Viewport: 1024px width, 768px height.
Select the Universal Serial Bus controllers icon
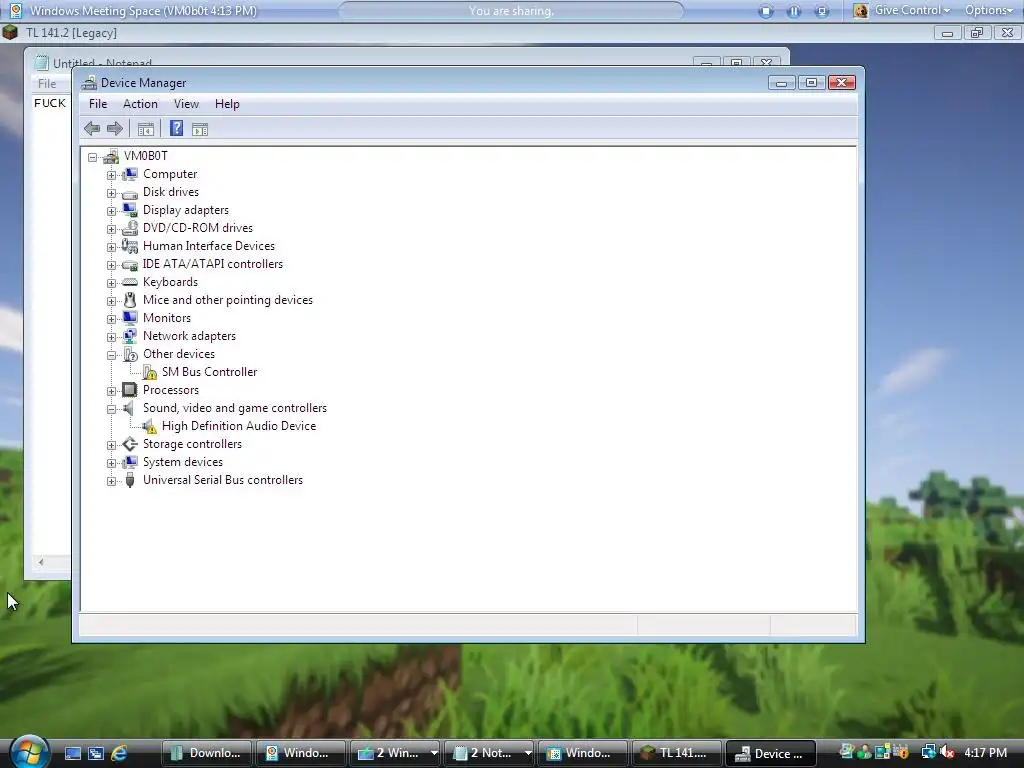tap(130, 480)
